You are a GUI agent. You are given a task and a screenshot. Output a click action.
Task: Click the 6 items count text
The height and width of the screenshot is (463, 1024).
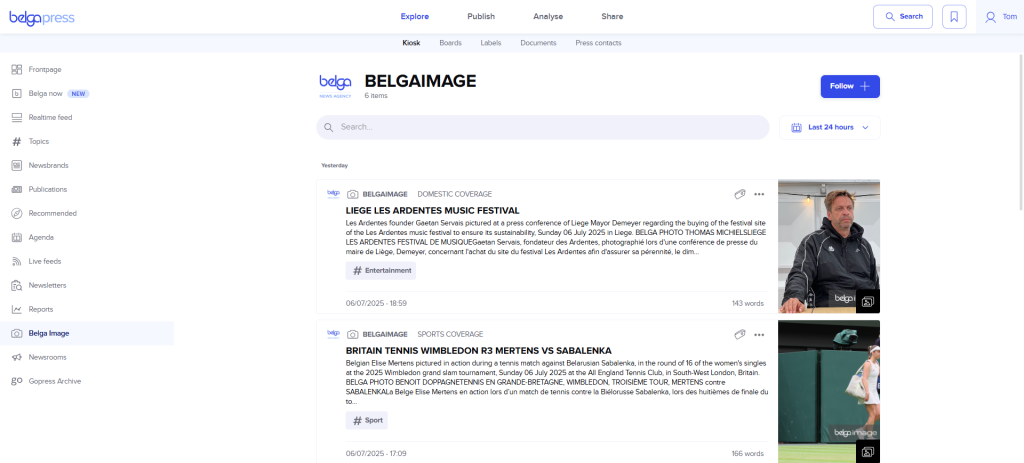click(376, 95)
